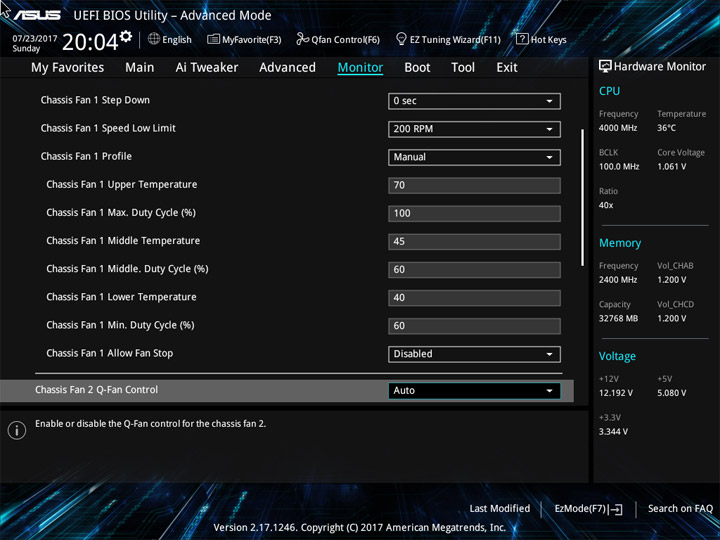Click Last Modified at the bottom

coord(500,508)
